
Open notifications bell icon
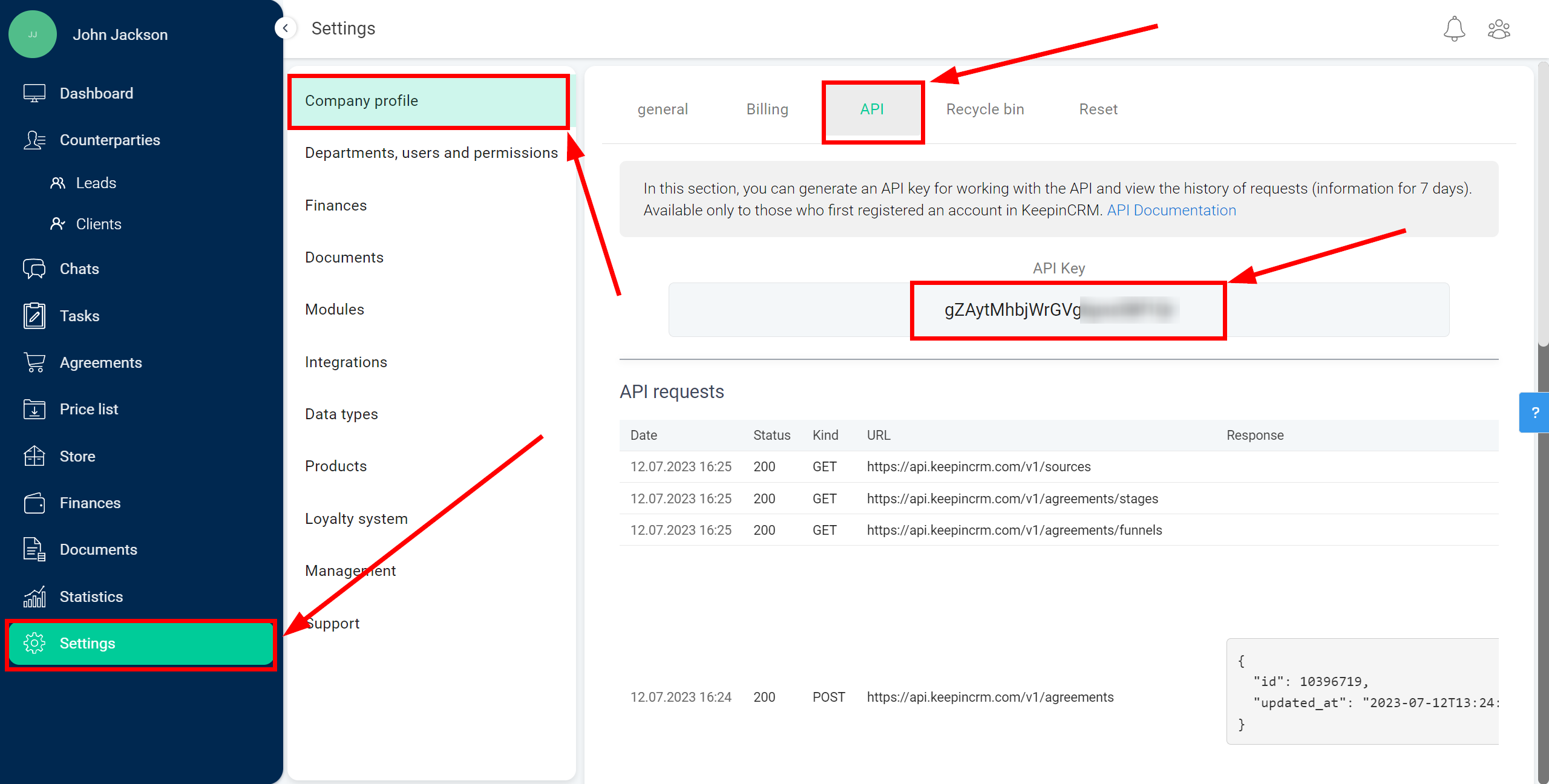pos(1454,28)
